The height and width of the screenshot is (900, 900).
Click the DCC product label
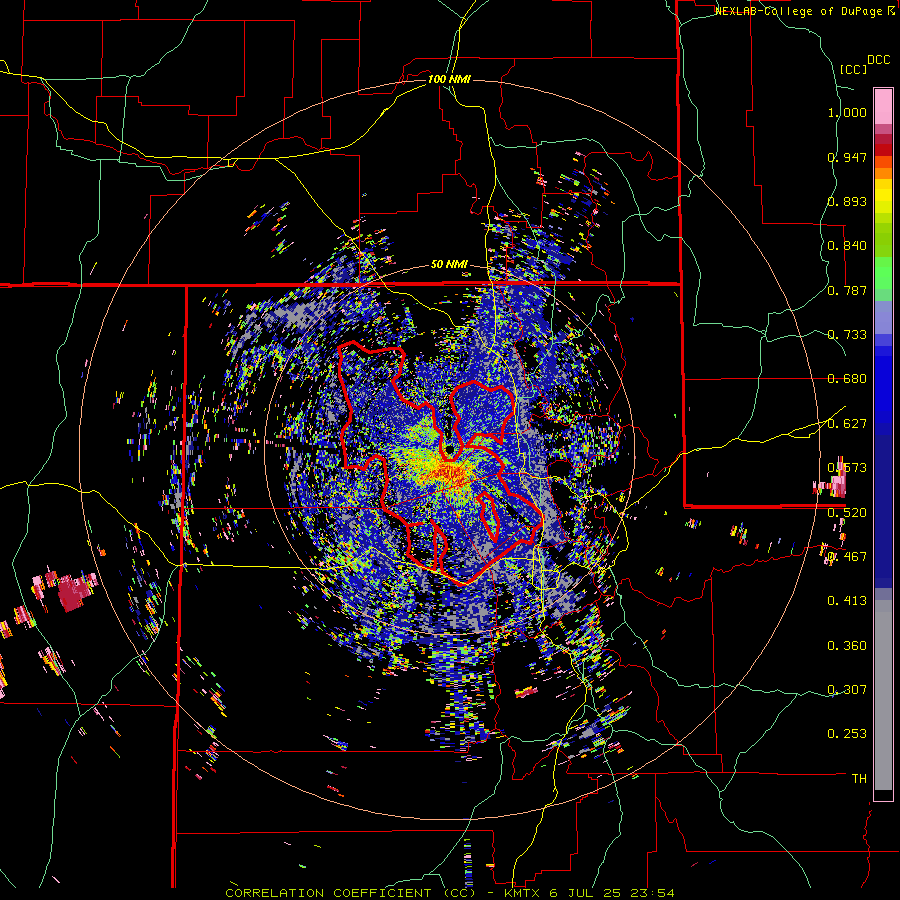tap(879, 60)
